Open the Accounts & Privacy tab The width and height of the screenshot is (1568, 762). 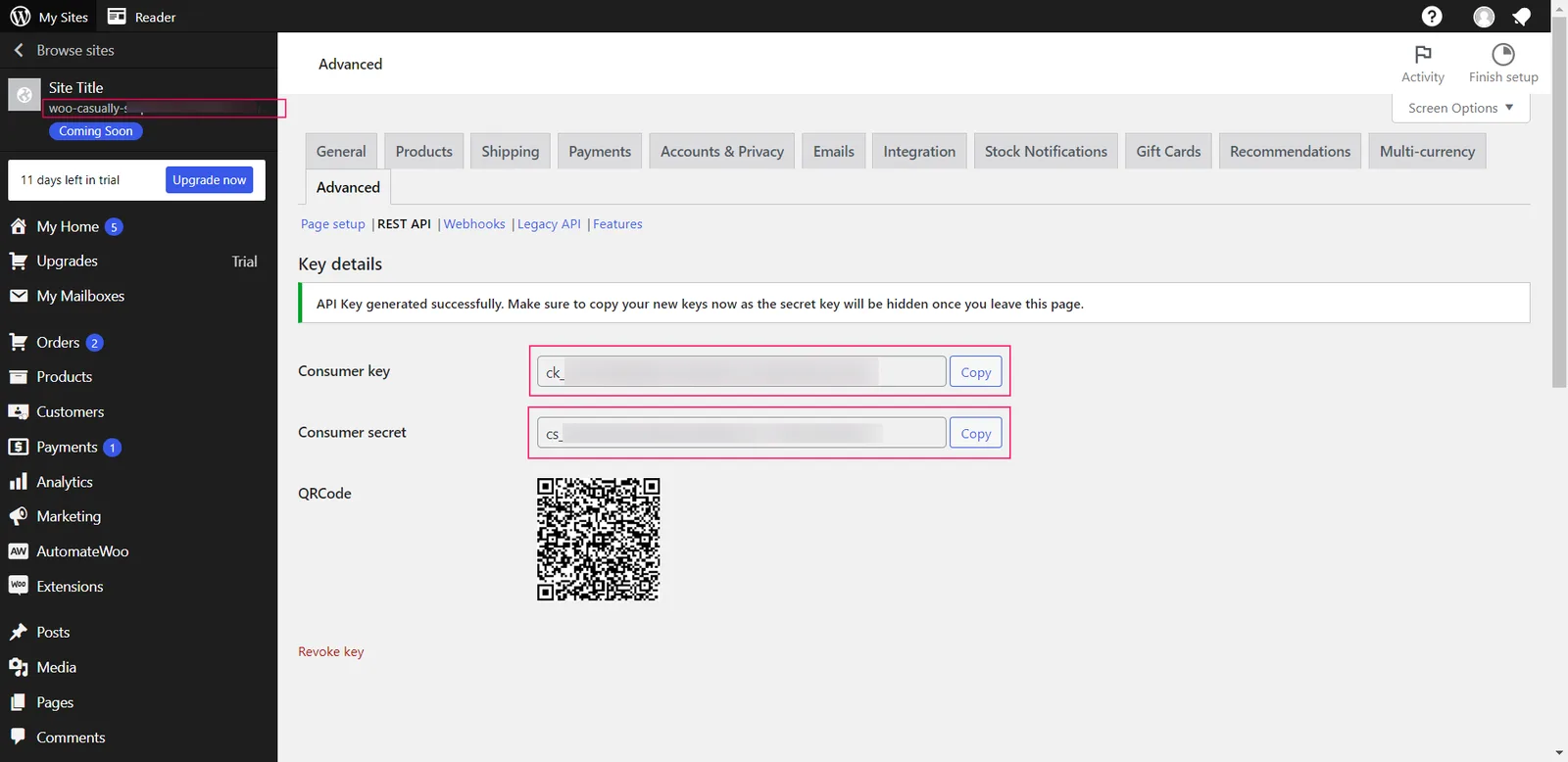[722, 151]
